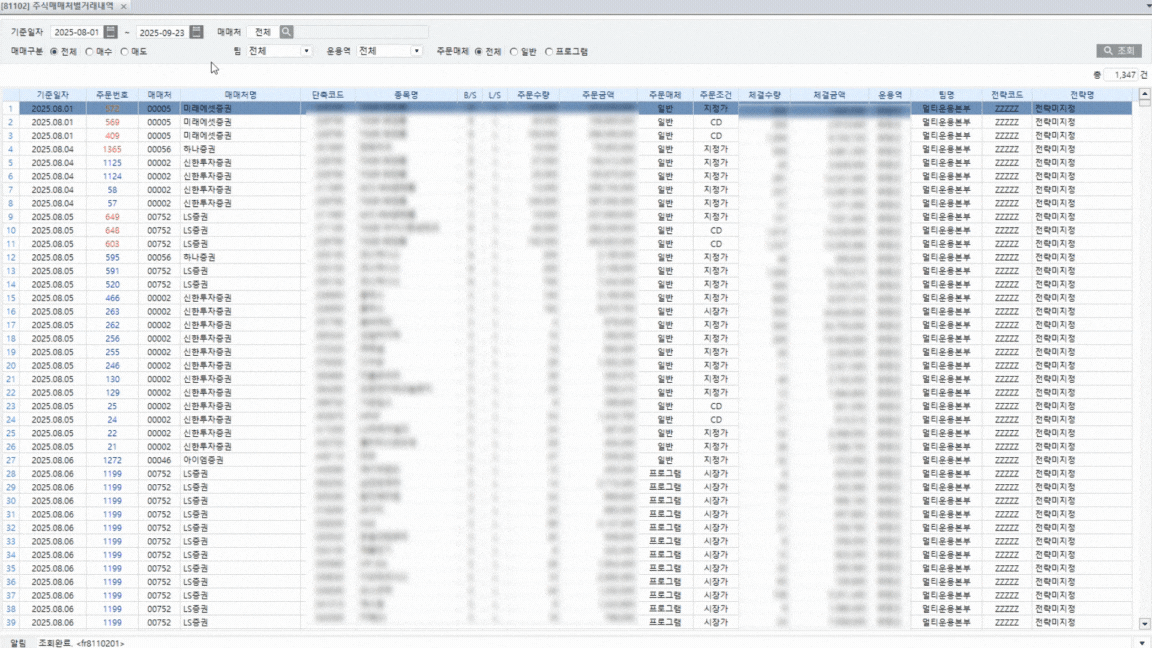1152x648 pixels.
Task: Open the start date calendar picker
Action: 110,32
